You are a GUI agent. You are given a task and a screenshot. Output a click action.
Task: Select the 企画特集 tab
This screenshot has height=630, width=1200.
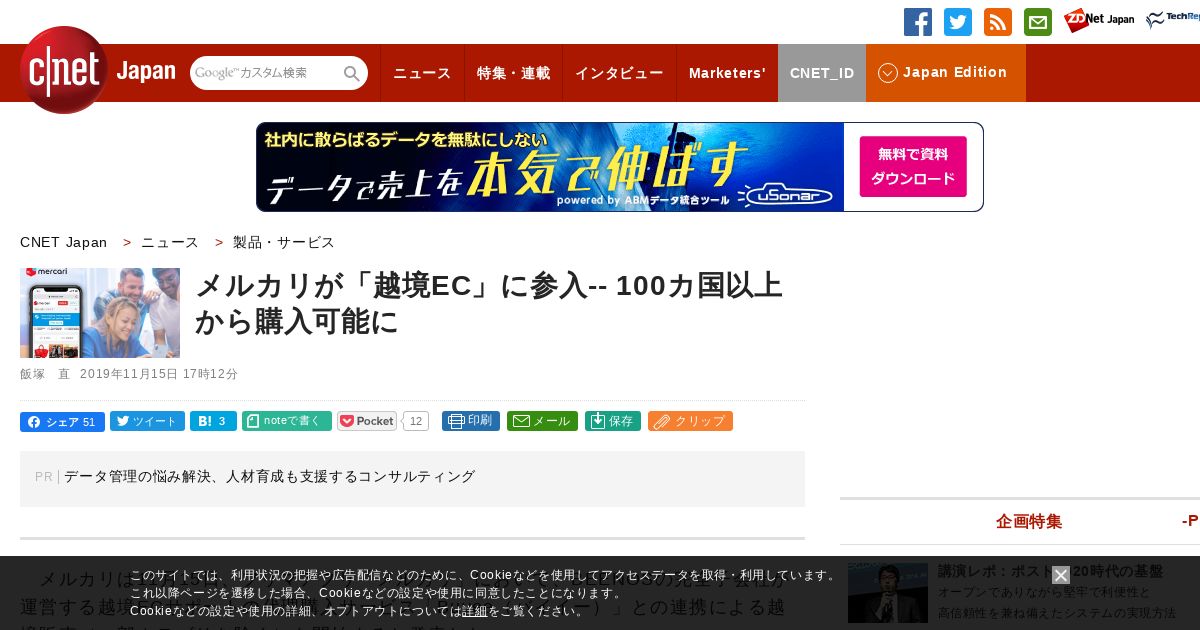1029,521
